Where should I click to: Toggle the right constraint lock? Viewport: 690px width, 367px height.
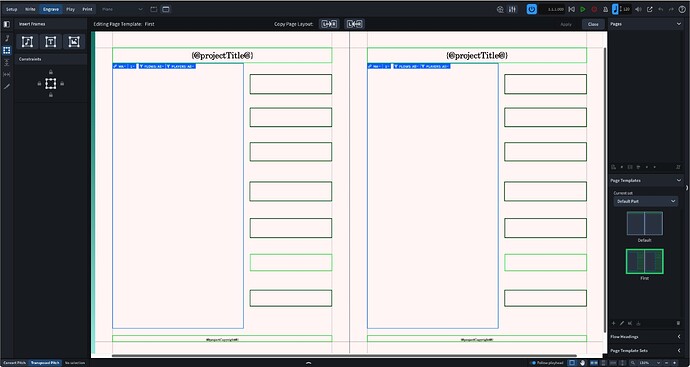tap(62, 83)
